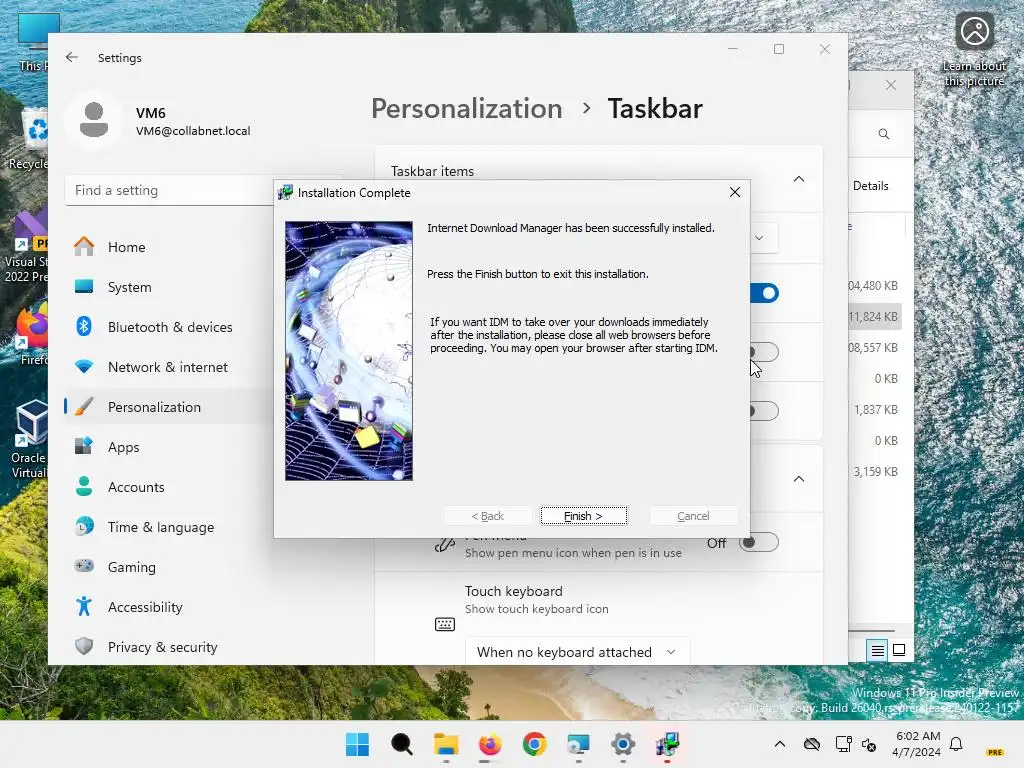Click the Time & language clock icon
Viewport: 1024px width, 768px height.
tap(84, 526)
